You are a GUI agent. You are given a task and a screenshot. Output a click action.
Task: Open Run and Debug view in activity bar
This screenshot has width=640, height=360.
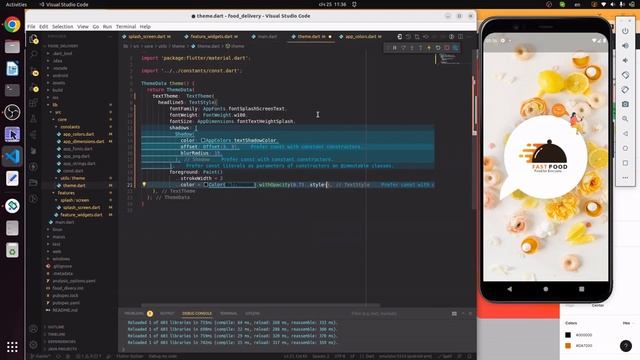[x=34, y=88]
